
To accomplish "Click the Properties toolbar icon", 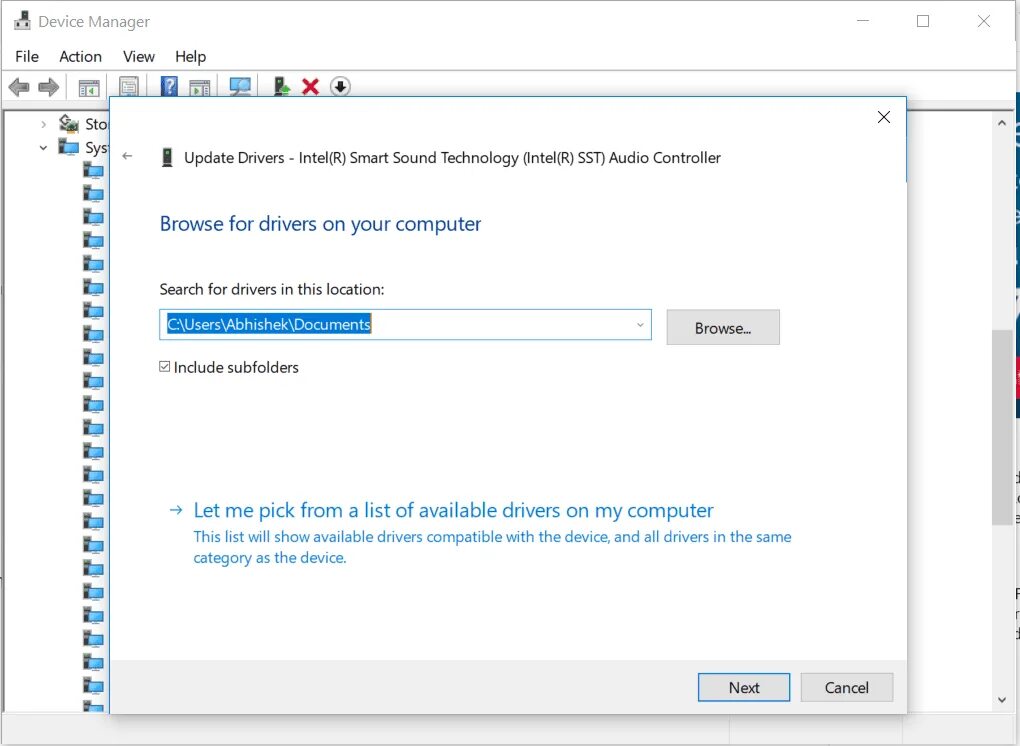I will point(129,87).
